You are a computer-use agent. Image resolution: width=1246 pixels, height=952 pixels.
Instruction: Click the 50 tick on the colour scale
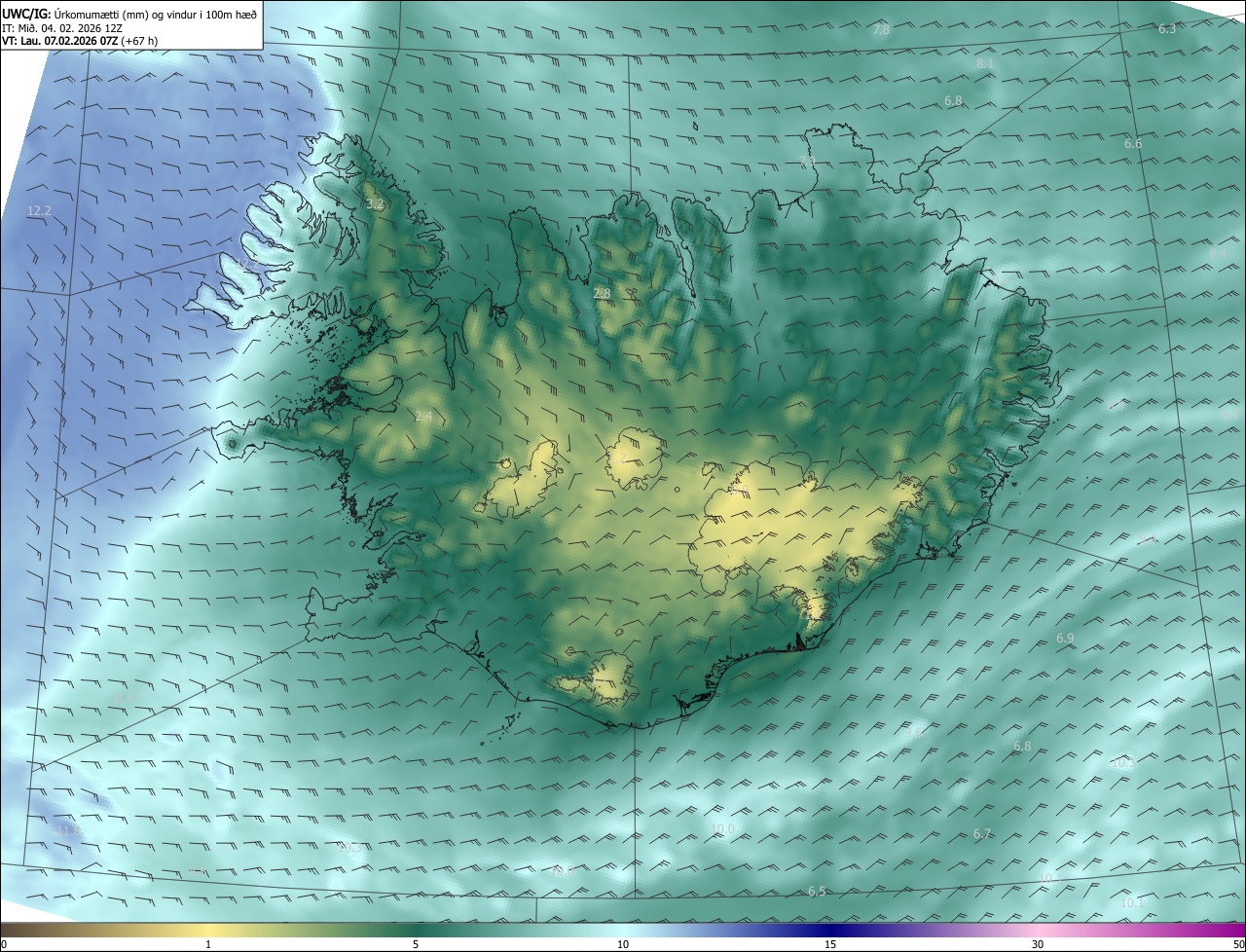pos(1238,944)
